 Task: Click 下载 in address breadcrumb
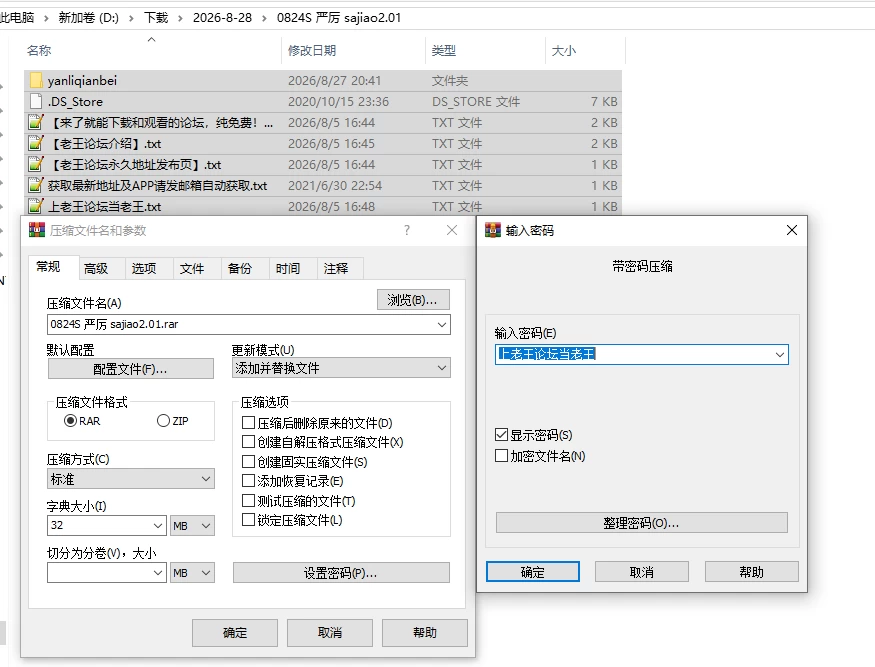pos(156,18)
